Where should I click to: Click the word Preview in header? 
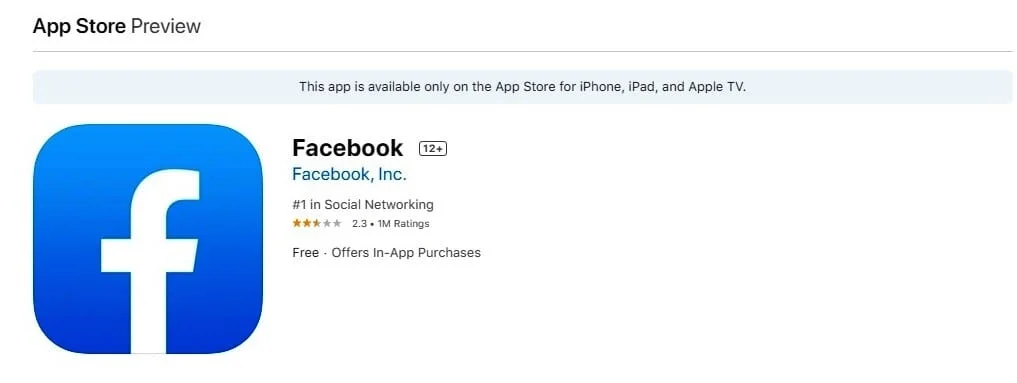pyautogui.click(x=166, y=26)
